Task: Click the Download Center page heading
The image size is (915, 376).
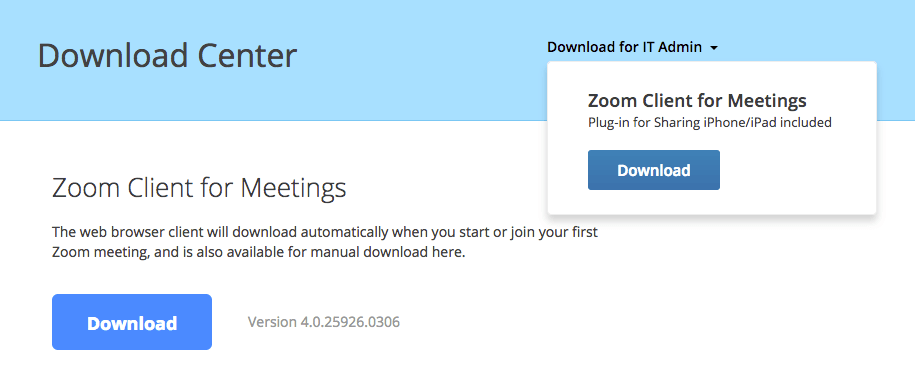Action: point(167,56)
